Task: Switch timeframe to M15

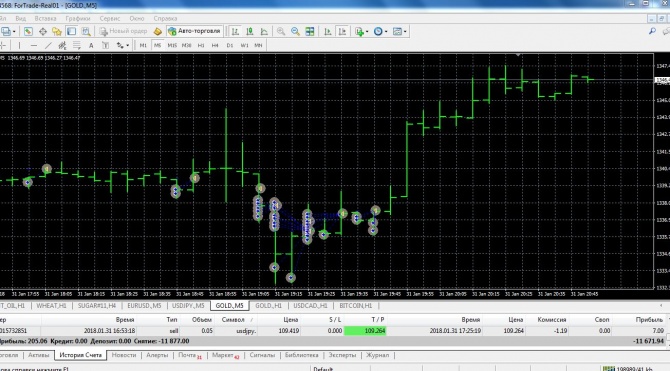Action: pos(172,45)
